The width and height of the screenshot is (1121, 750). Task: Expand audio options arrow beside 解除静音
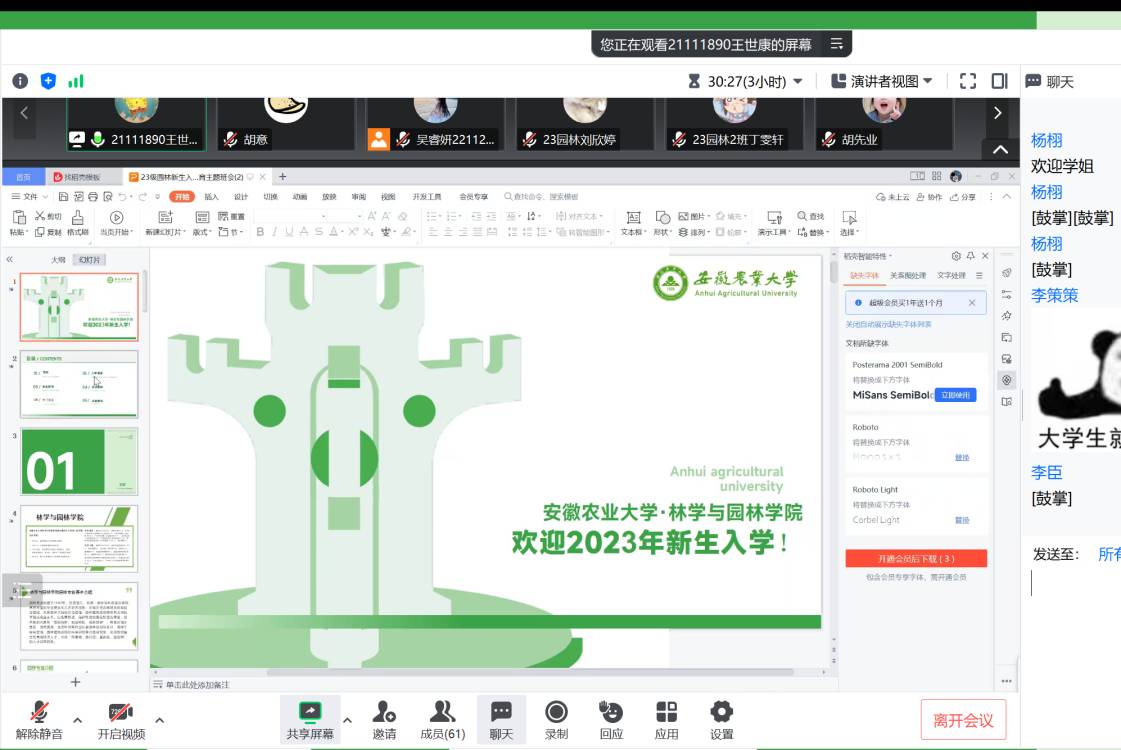point(78,720)
